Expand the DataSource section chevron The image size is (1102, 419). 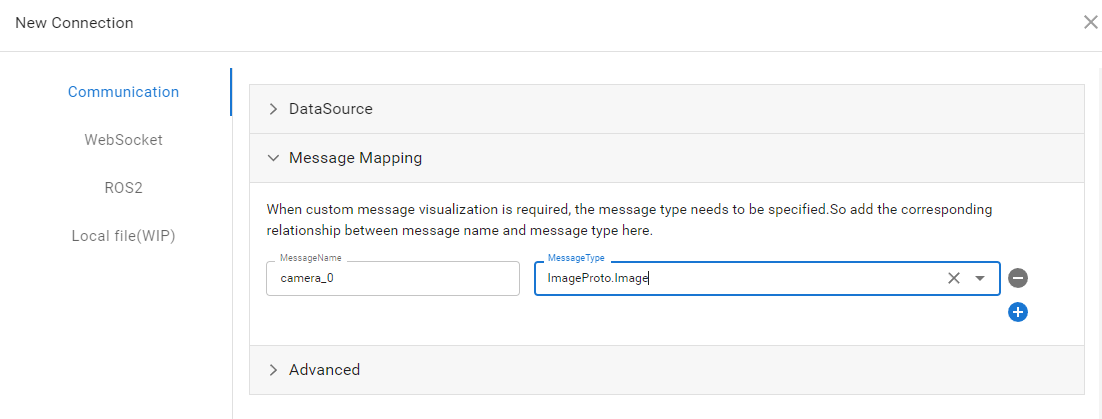click(x=273, y=109)
